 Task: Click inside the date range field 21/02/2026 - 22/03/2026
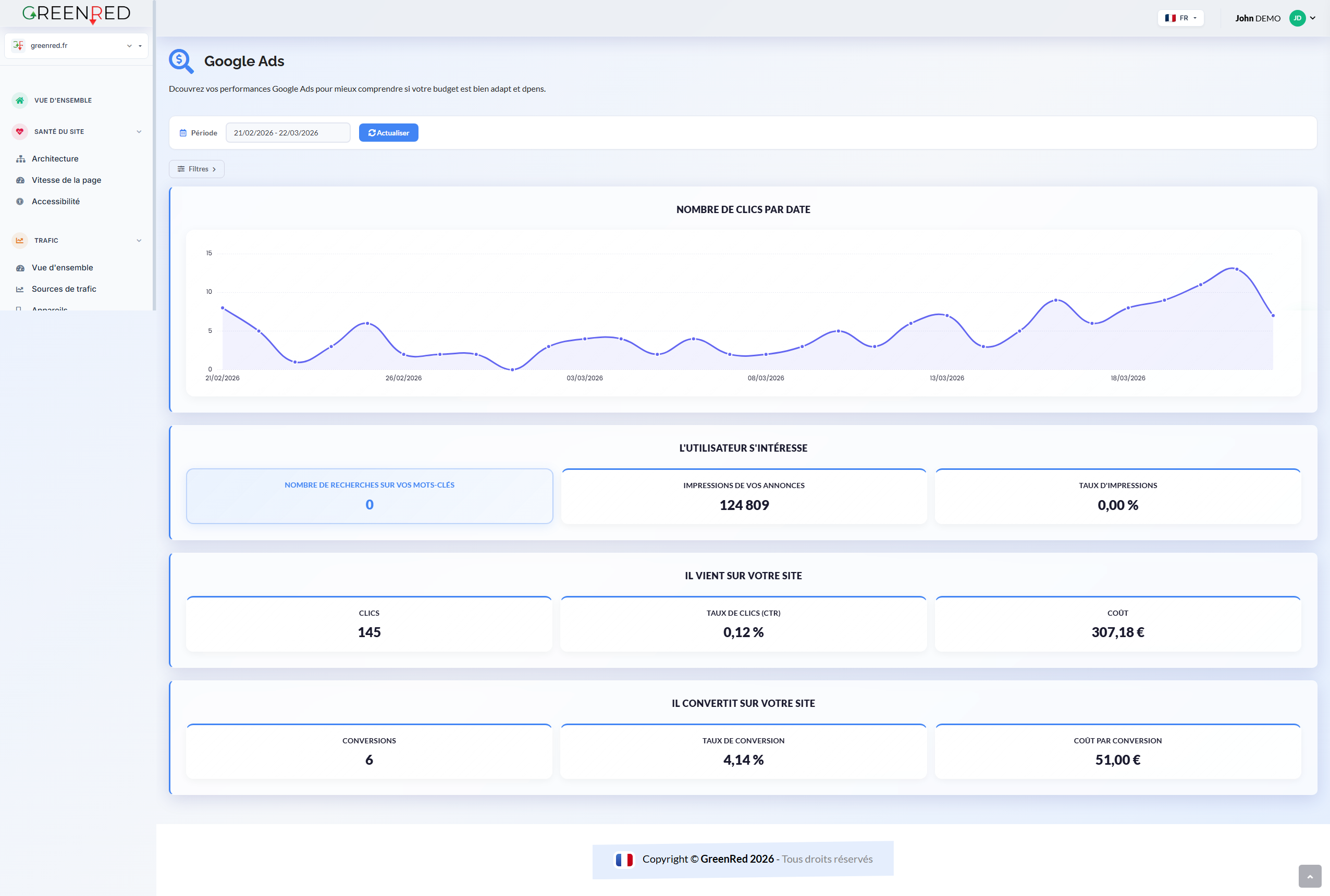tap(288, 132)
